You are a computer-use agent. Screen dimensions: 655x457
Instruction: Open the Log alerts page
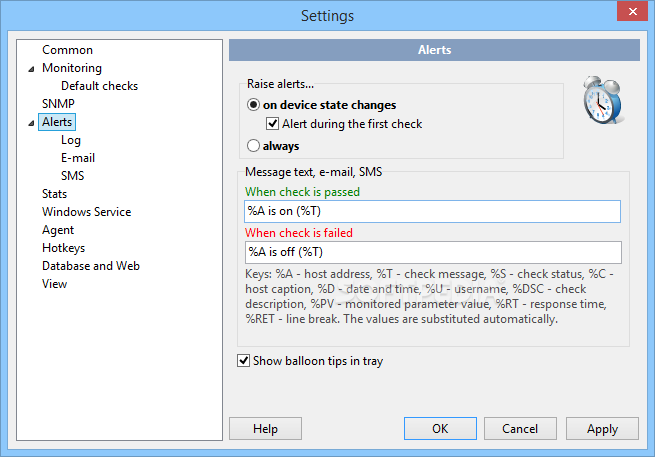click(71, 140)
